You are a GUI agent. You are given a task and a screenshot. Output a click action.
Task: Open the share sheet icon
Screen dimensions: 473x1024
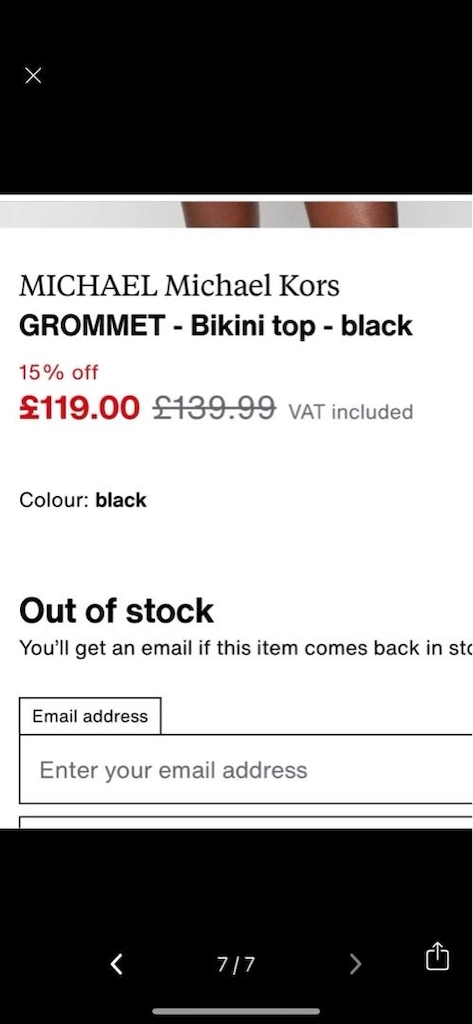click(437, 957)
